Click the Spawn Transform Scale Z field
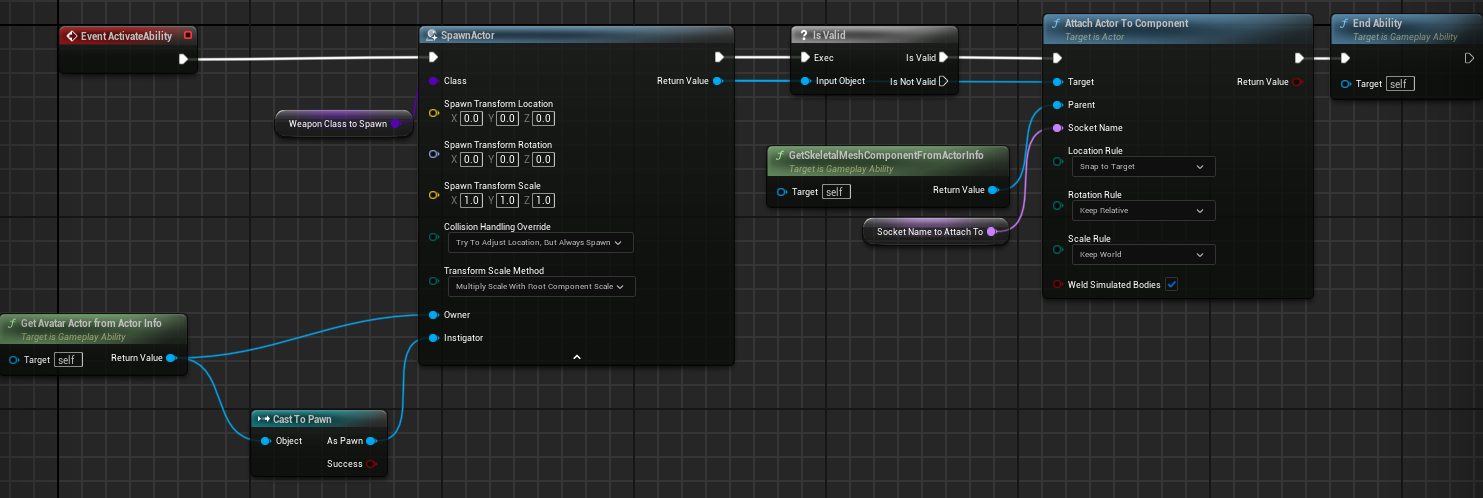1483x498 pixels. pyautogui.click(x=543, y=200)
